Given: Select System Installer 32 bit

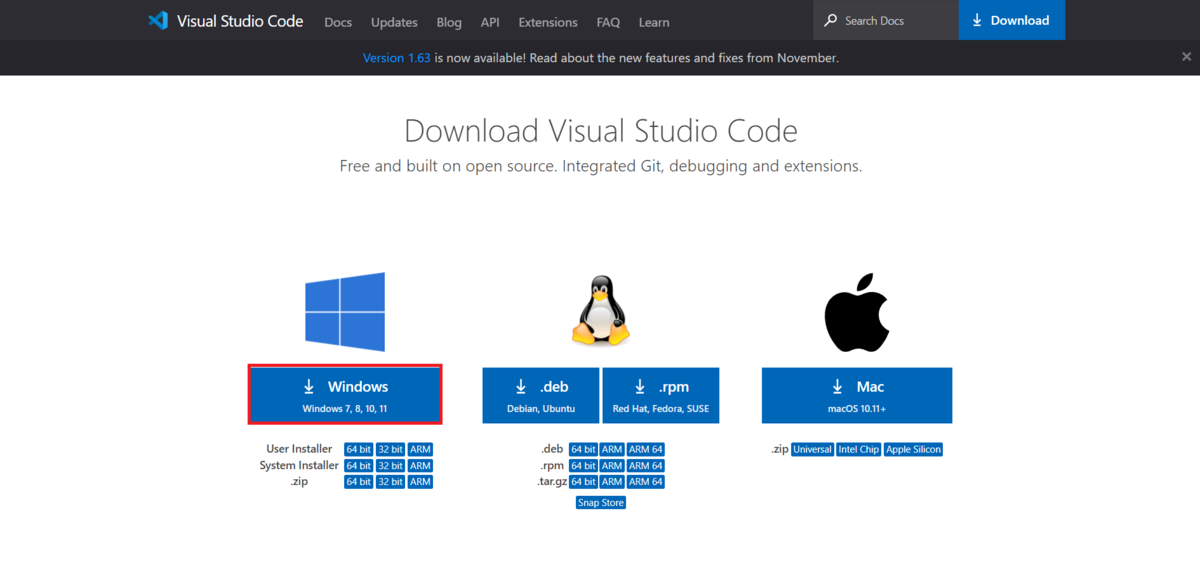Looking at the screenshot, I should coord(391,466).
